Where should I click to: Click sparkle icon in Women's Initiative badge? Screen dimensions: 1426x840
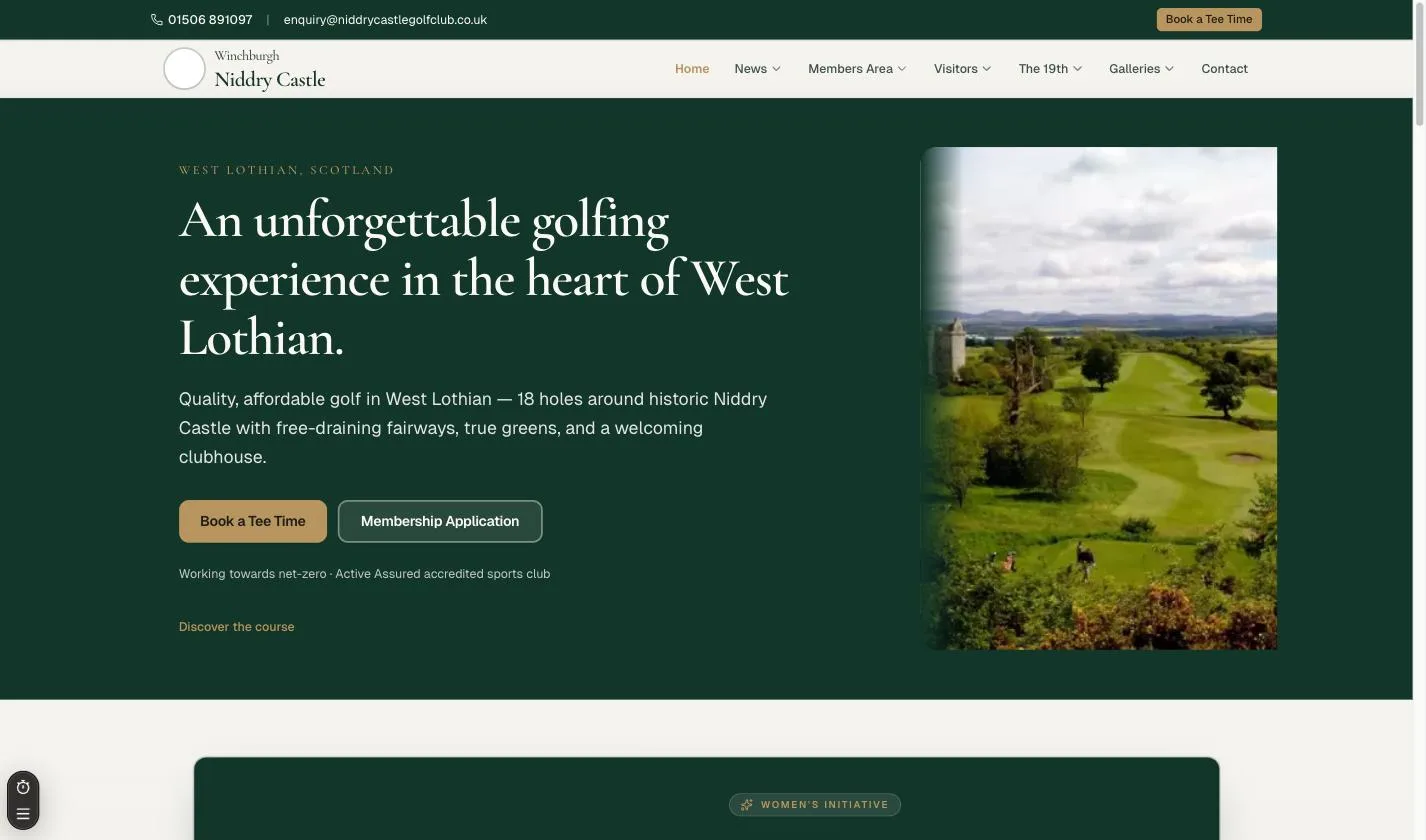coord(746,805)
